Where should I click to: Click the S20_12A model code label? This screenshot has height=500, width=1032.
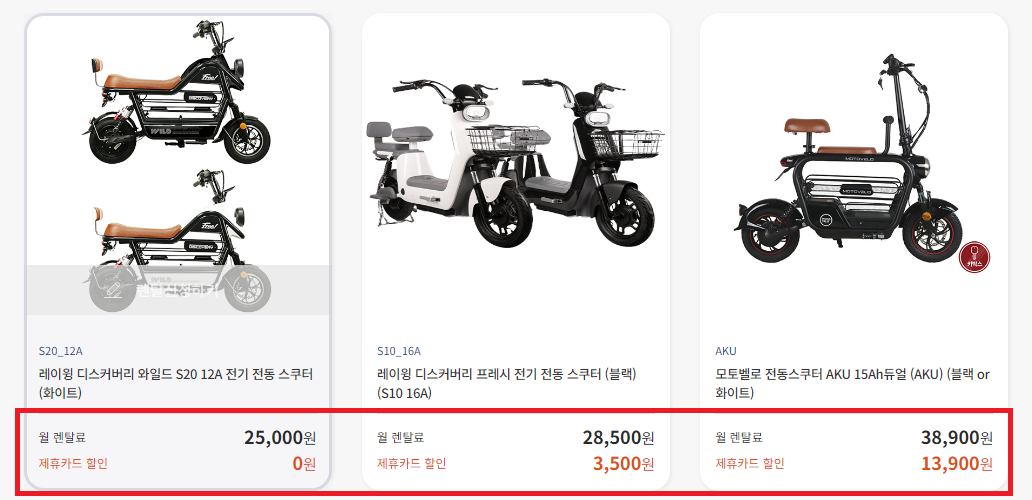(61, 351)
